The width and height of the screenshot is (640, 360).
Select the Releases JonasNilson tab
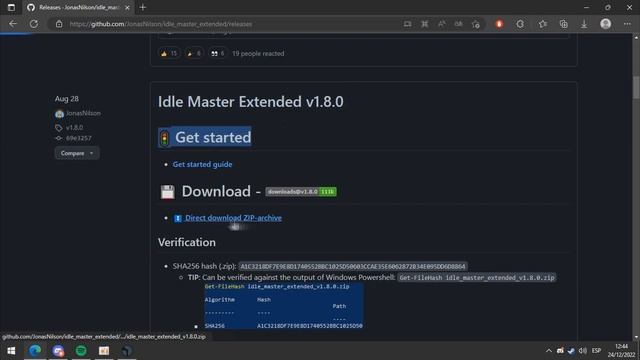click(78, 7)
